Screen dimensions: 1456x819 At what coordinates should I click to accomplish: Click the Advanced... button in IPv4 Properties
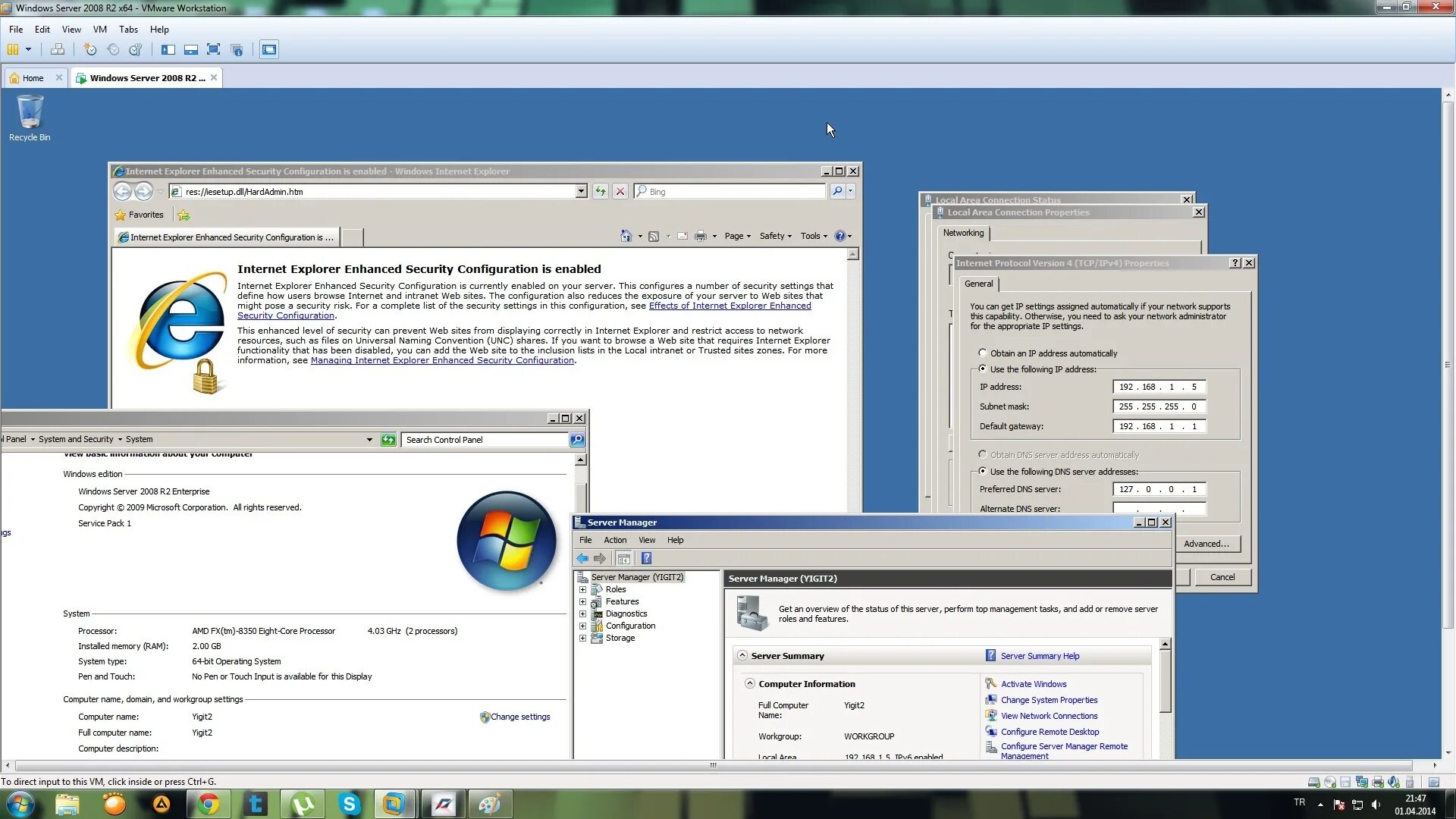point(1206,544)
